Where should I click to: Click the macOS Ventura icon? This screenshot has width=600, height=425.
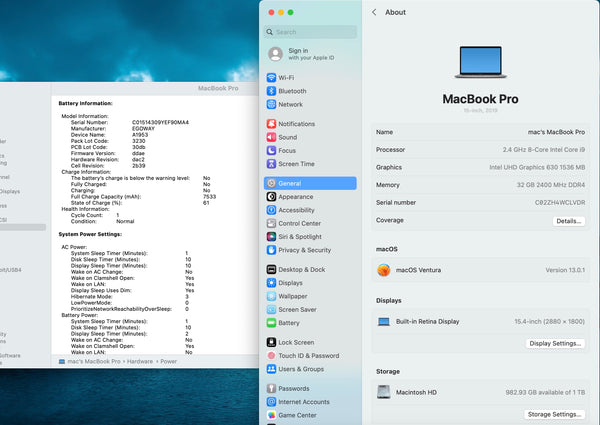coord(384,270)
